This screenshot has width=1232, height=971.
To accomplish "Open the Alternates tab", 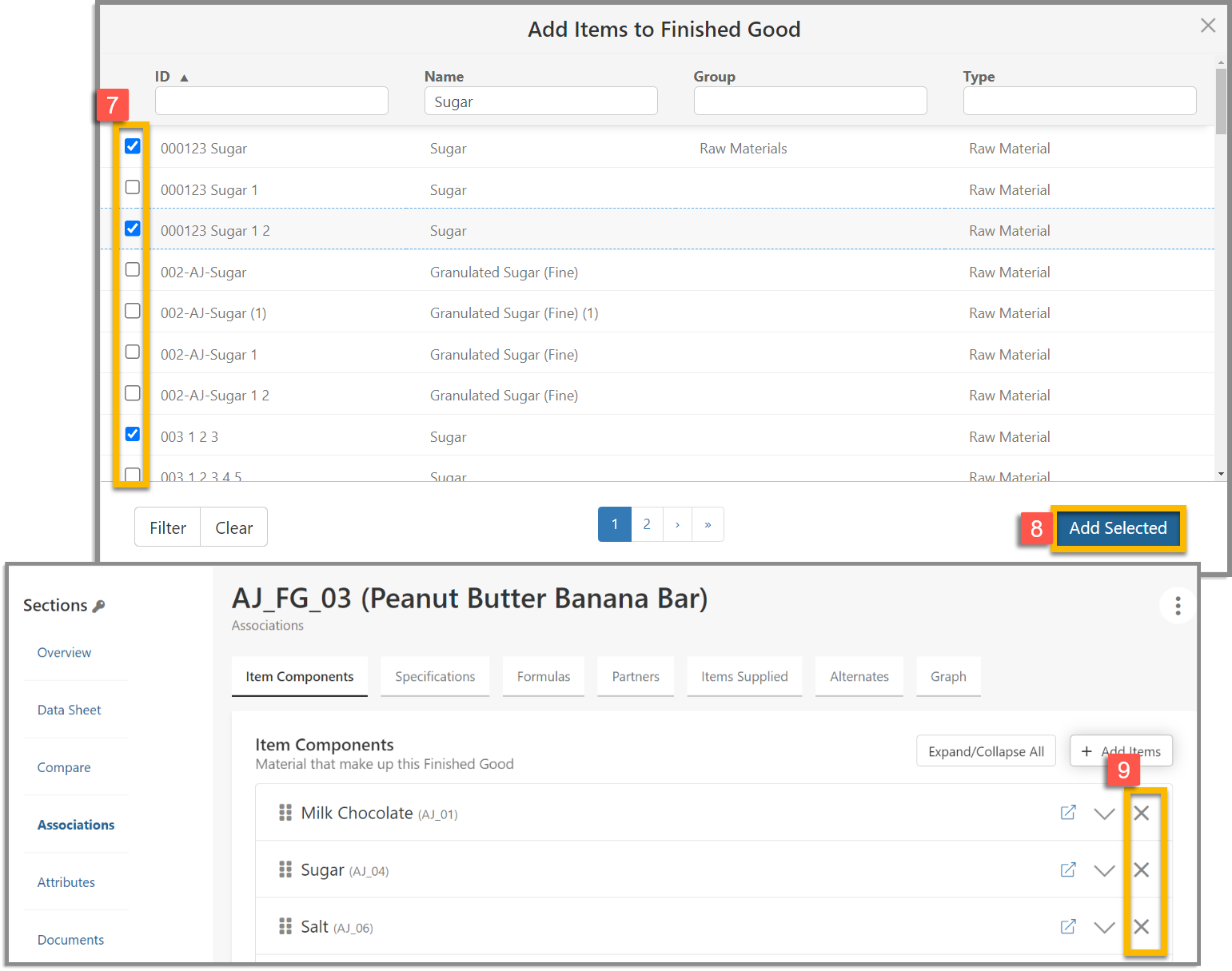I will coord(859,676).
